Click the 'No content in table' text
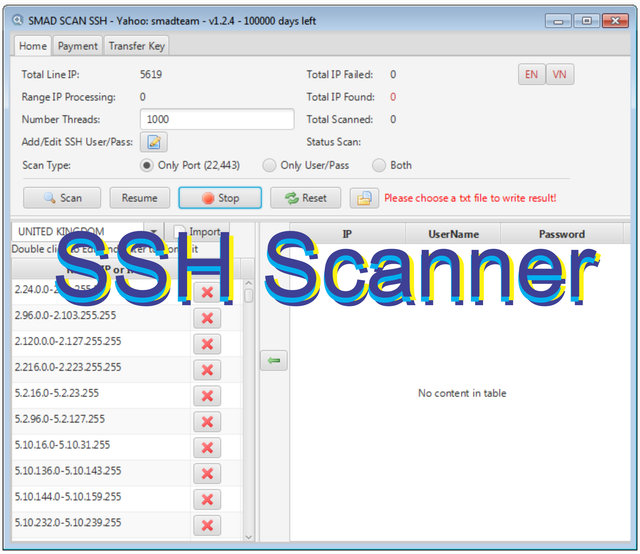 click(x=462, y=393)
